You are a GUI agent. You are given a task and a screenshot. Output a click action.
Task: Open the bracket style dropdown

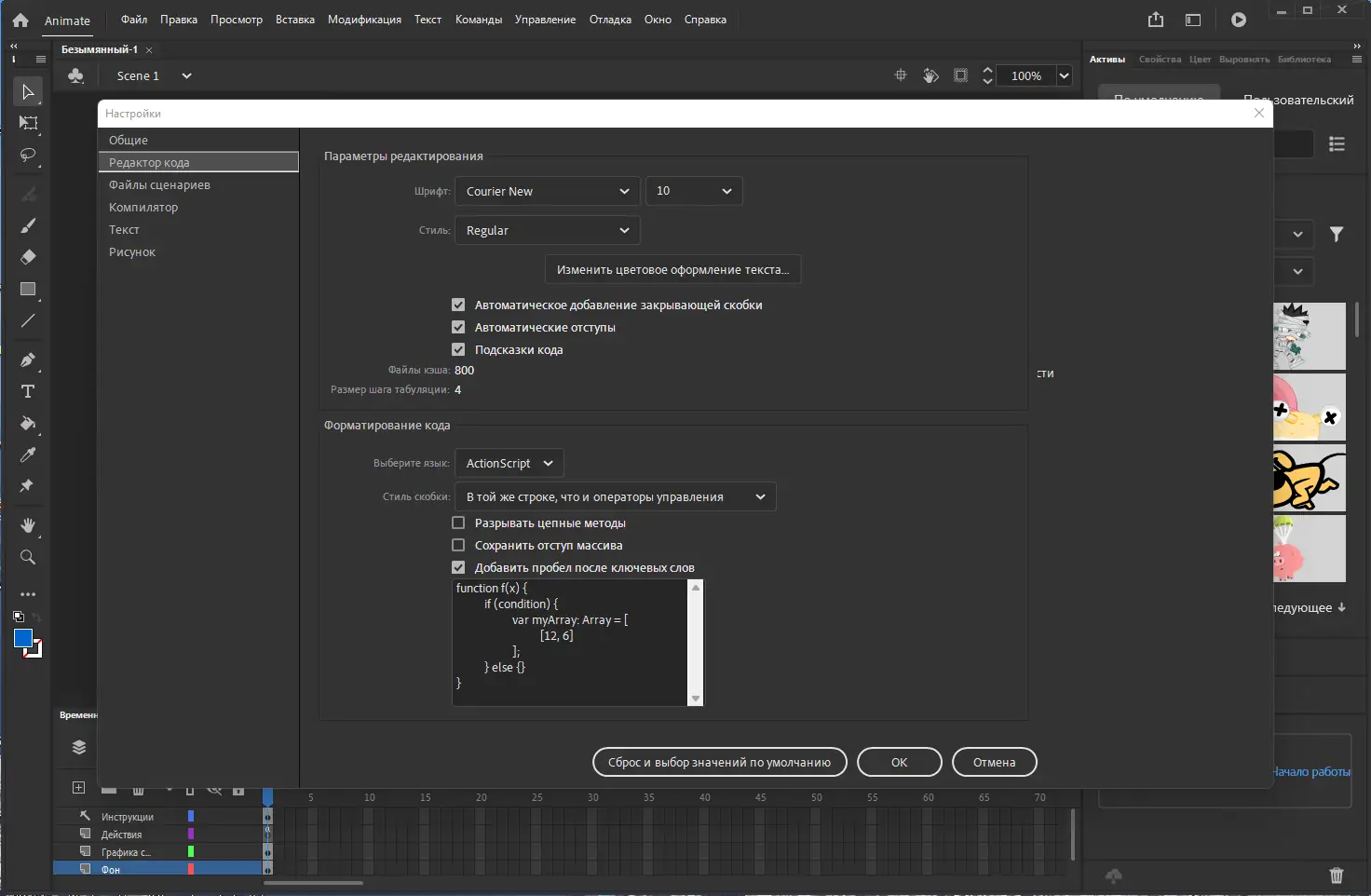coord(616,496)
